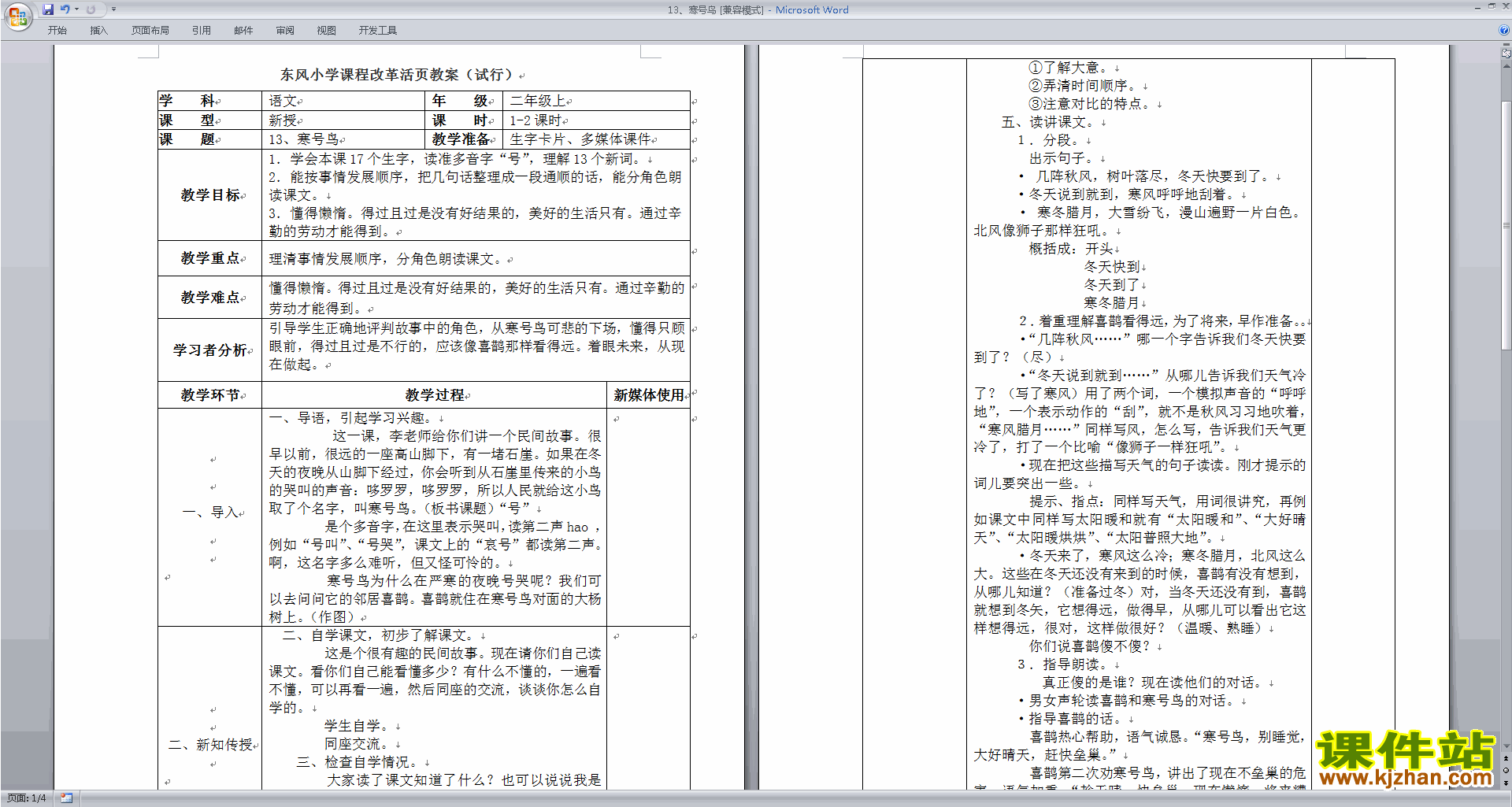Click the line 你们说喜鹊傻不傻？
Screen dimensions: 1512x807
(x=1090, y=646)
